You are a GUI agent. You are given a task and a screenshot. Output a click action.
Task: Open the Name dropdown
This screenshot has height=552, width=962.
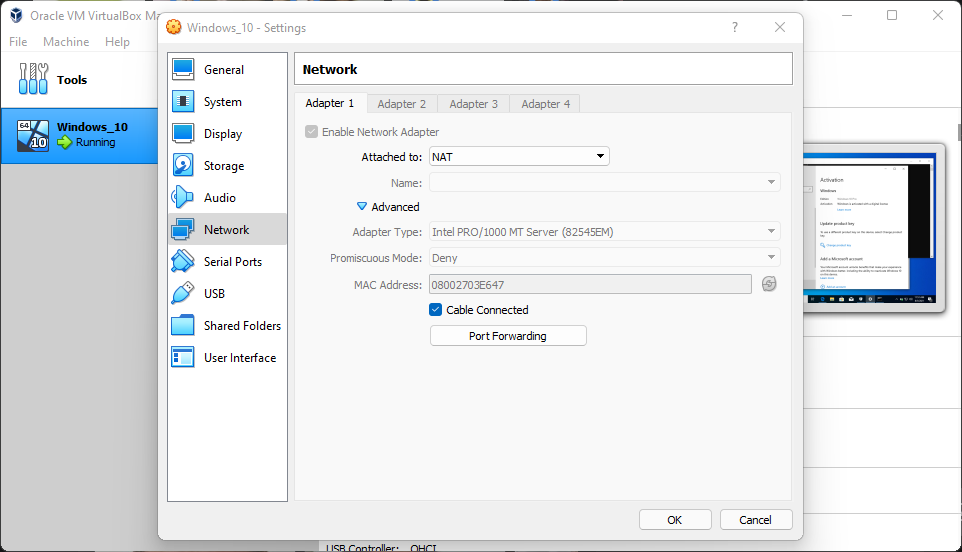pyautogui.click(x=604, y=182)
